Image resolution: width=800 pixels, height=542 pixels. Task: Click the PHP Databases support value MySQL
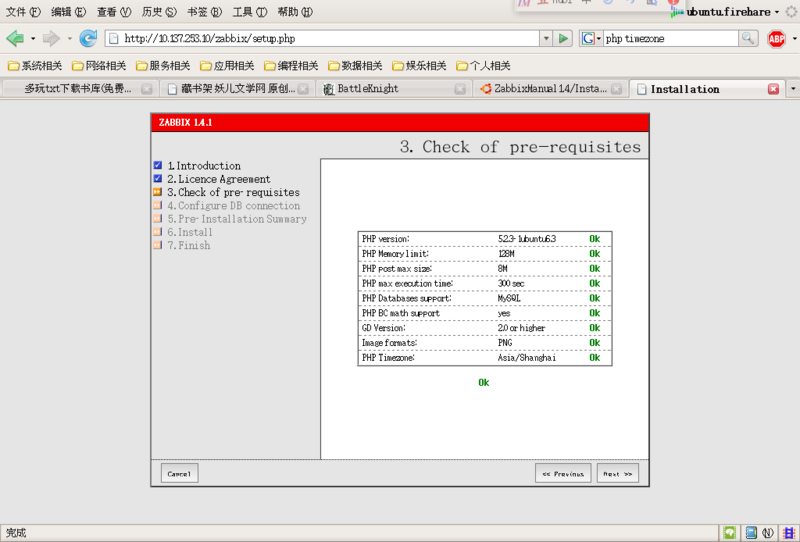[509, 298]
